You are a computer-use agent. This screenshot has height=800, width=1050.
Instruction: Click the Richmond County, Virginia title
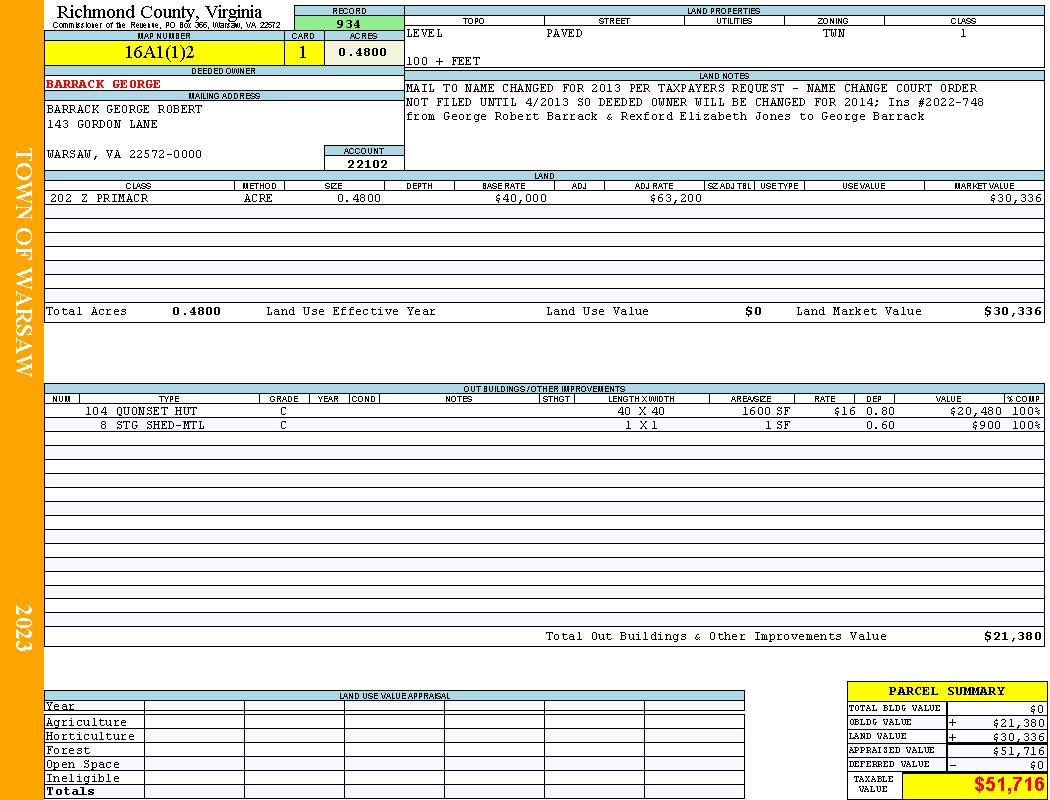pos(159,12)
